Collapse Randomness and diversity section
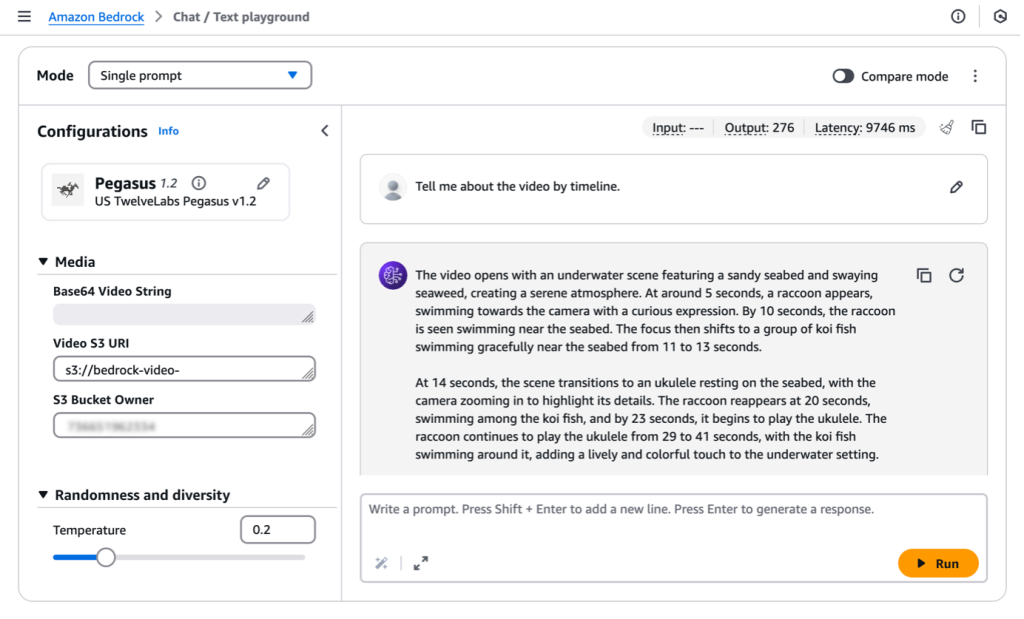This screenshot has height=619, width=1024. [x=43, y=495]
